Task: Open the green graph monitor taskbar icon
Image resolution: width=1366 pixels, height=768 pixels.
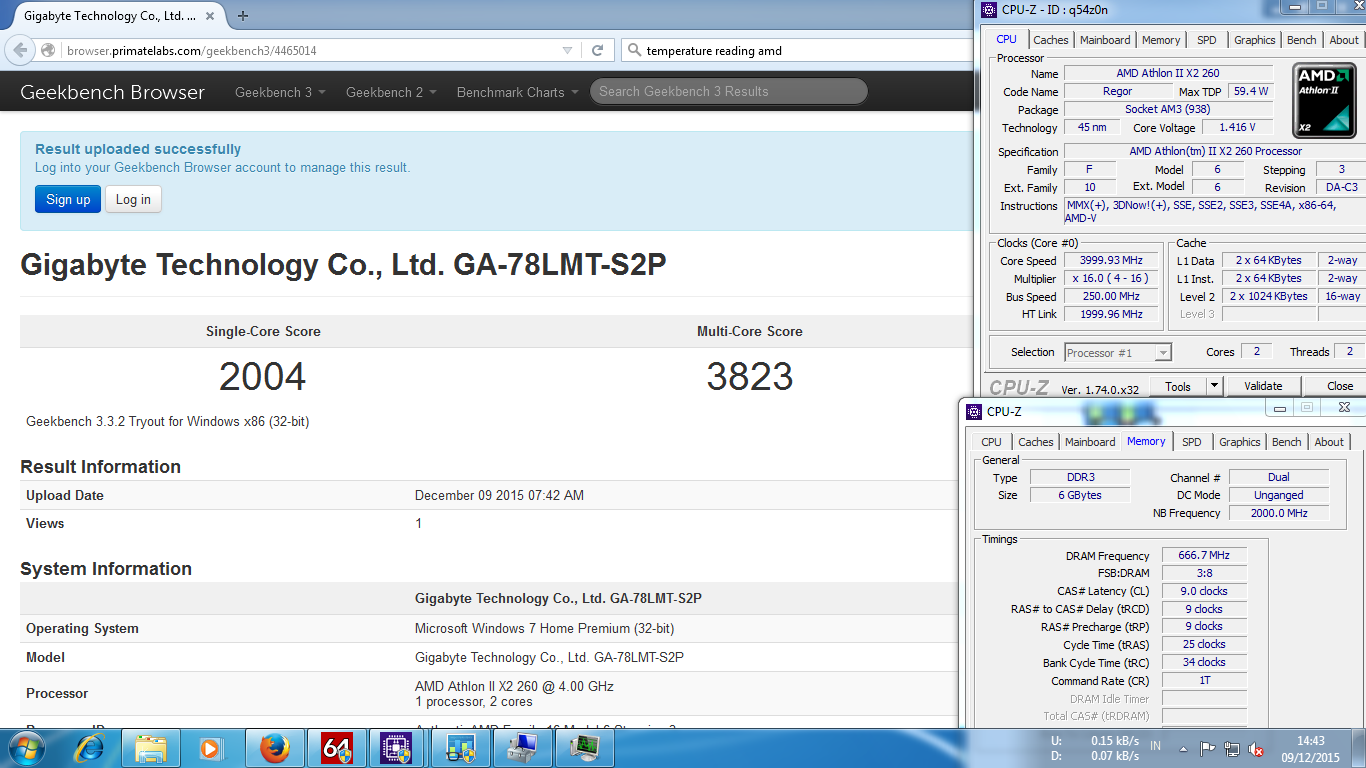Action: point(584,747)
